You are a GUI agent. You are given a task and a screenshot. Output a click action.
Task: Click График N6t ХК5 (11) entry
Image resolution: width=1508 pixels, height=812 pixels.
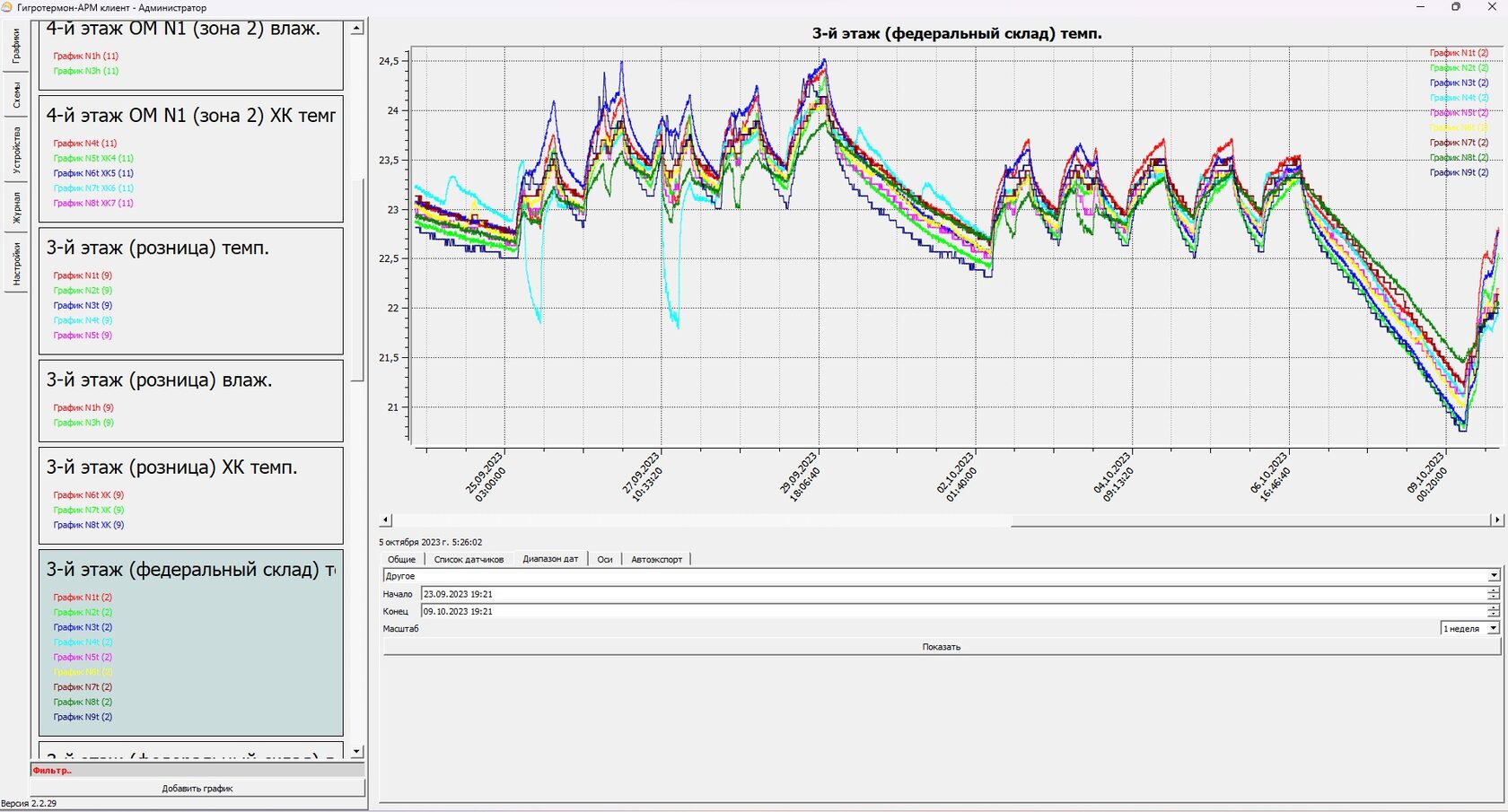tap(93, 173)
